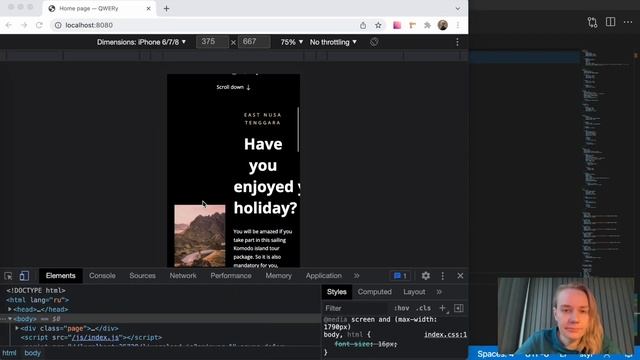Close the DevTools panel

(460, 276)
